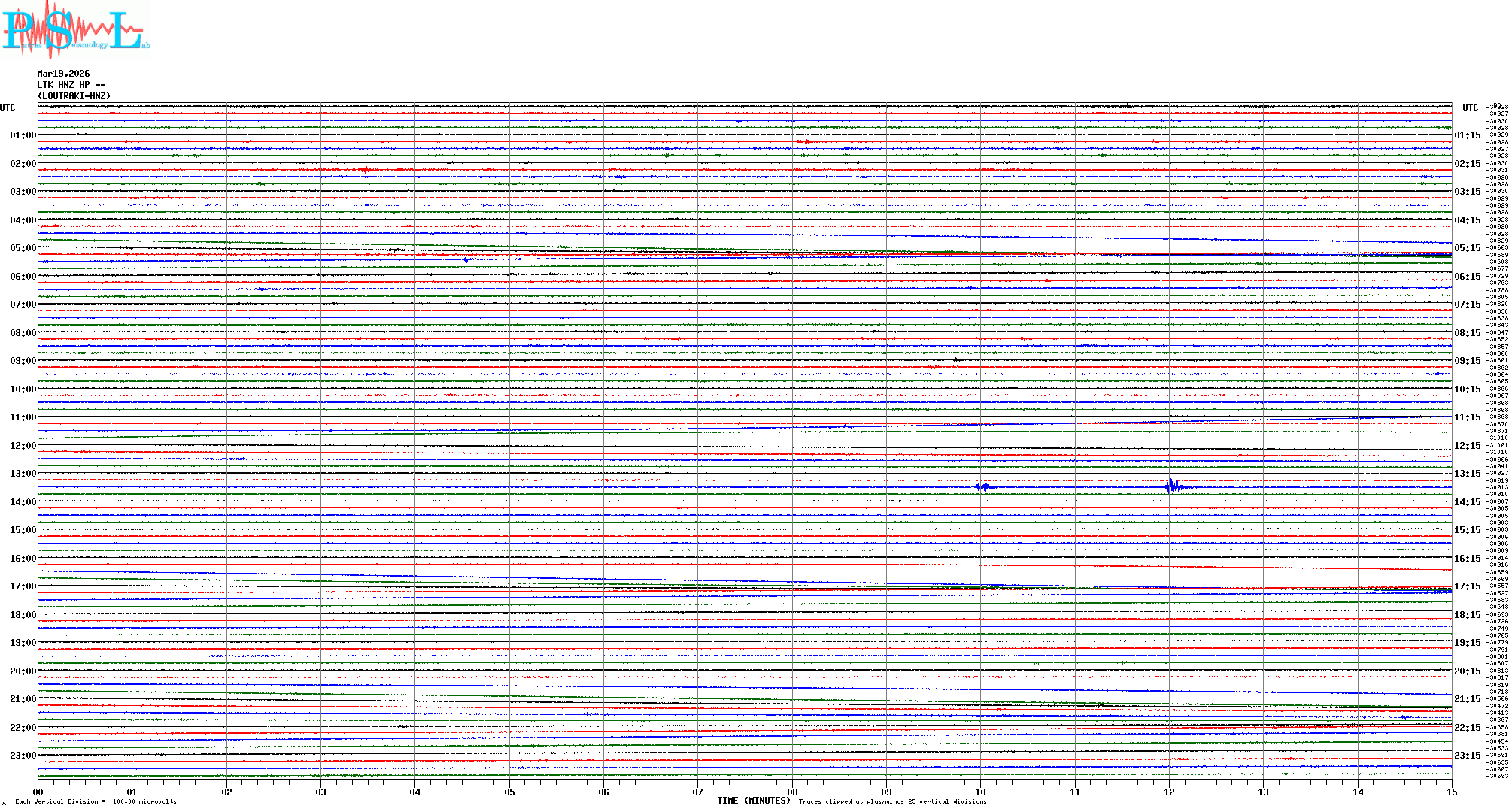Click minute marker 08 on bottom axis

tap(792, 792)
